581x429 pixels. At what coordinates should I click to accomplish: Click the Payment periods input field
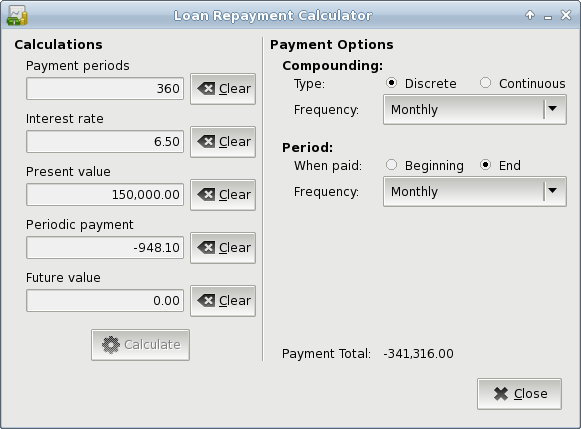(105, 89)
